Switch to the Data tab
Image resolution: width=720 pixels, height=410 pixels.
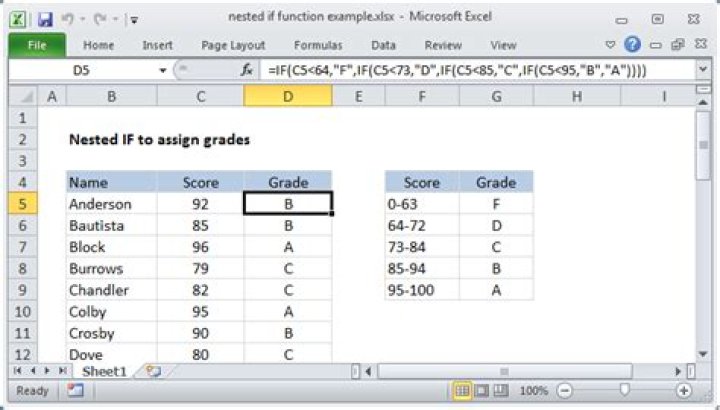(x=383, y=45)
